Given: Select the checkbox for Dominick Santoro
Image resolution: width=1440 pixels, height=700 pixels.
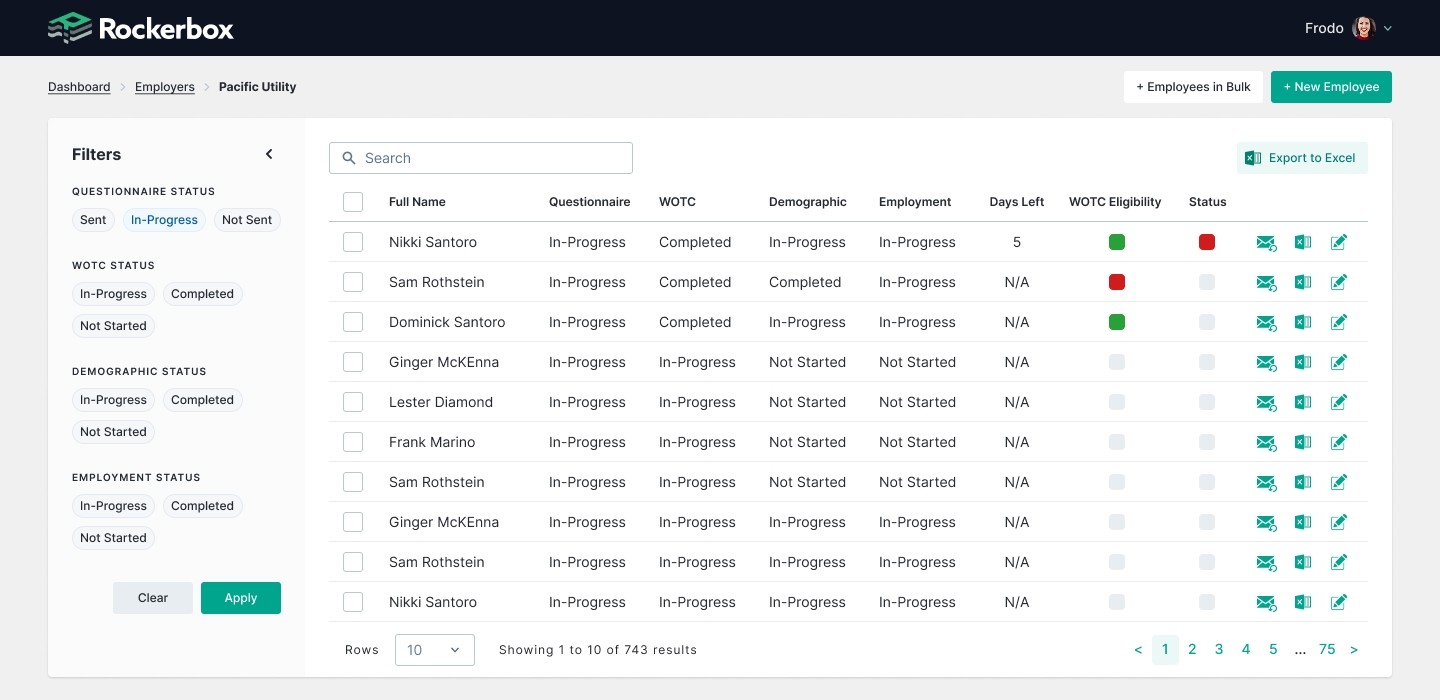Looking at the screenshot, I should 353,322.
